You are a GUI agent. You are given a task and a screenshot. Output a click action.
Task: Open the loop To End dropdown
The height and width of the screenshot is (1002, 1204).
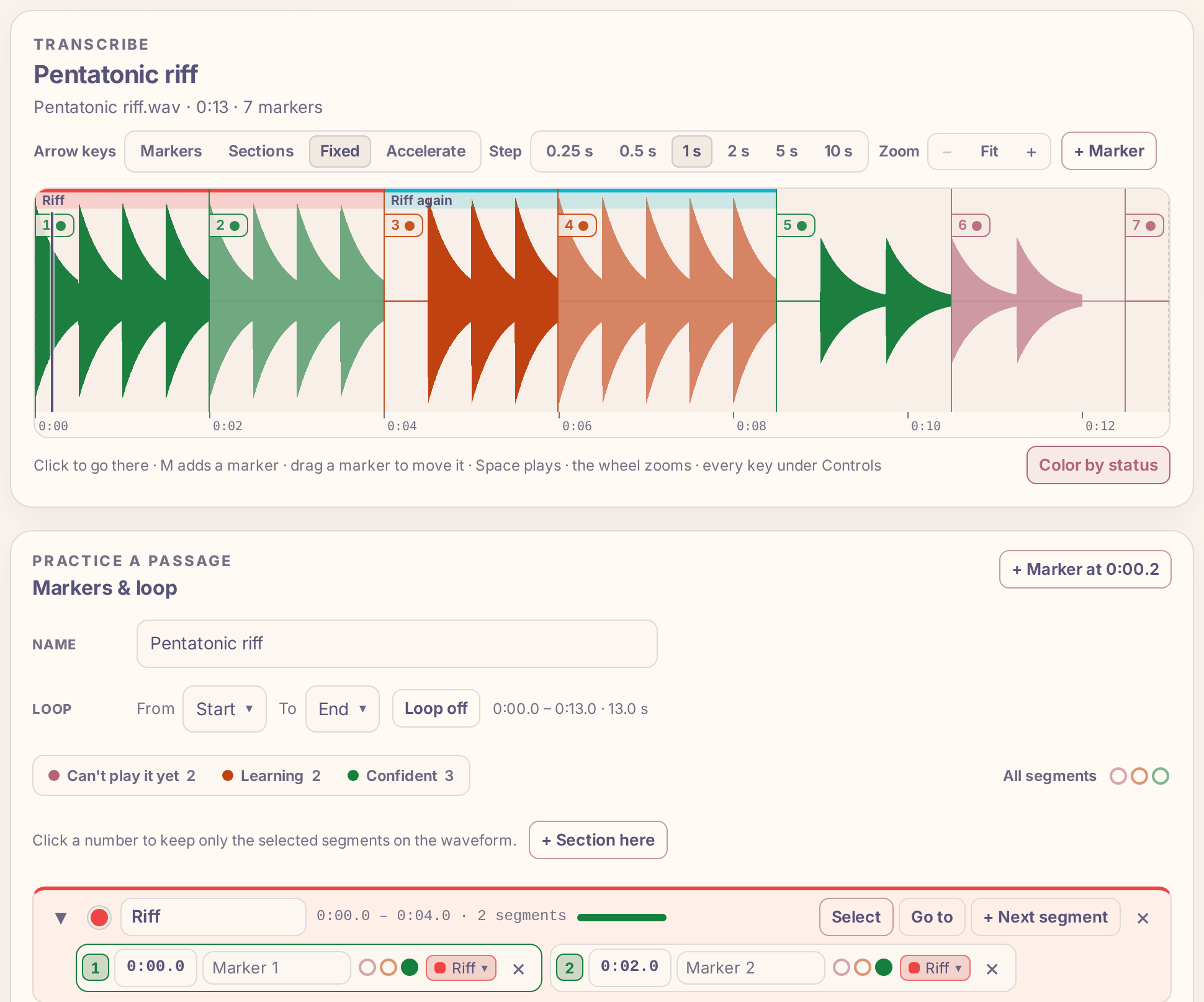point(342,709)
